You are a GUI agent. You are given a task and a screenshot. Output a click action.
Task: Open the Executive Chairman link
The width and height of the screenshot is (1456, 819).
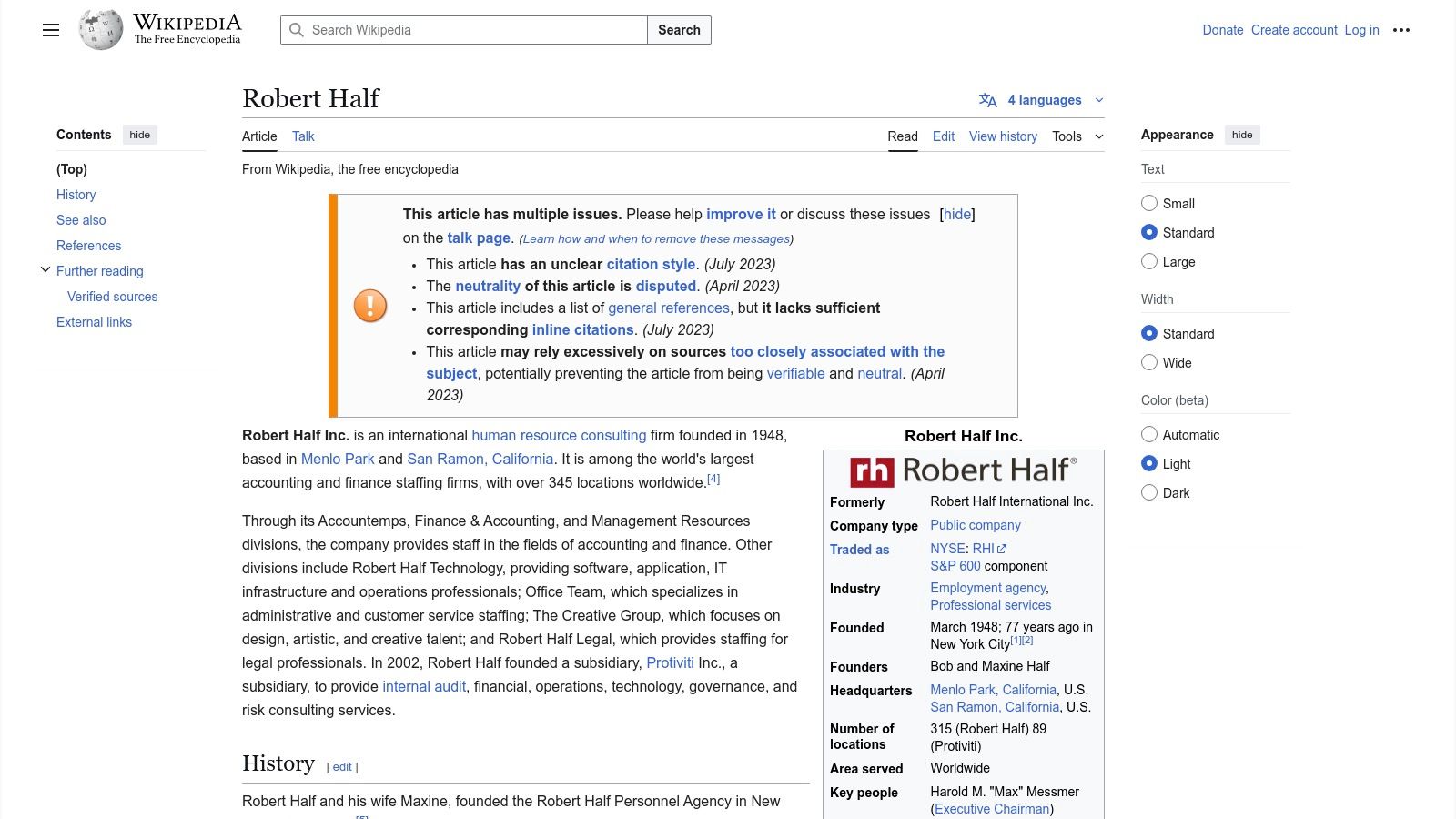[992, 810]
